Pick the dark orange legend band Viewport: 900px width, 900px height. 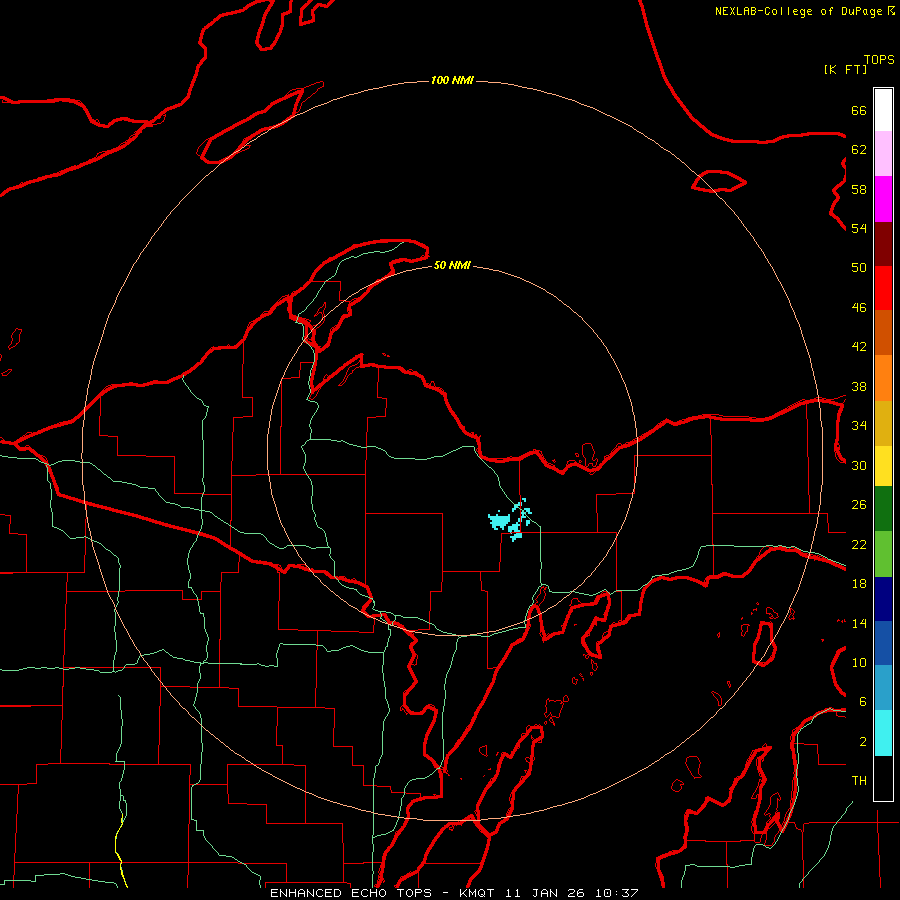(x=883, y=333)
